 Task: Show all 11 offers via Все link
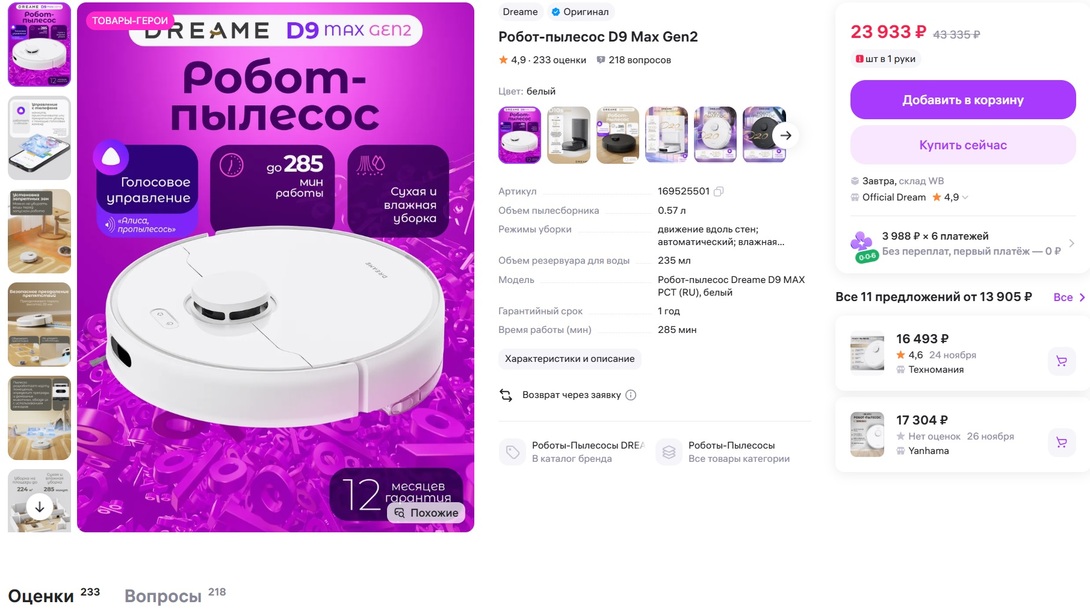coord(1069,297)
